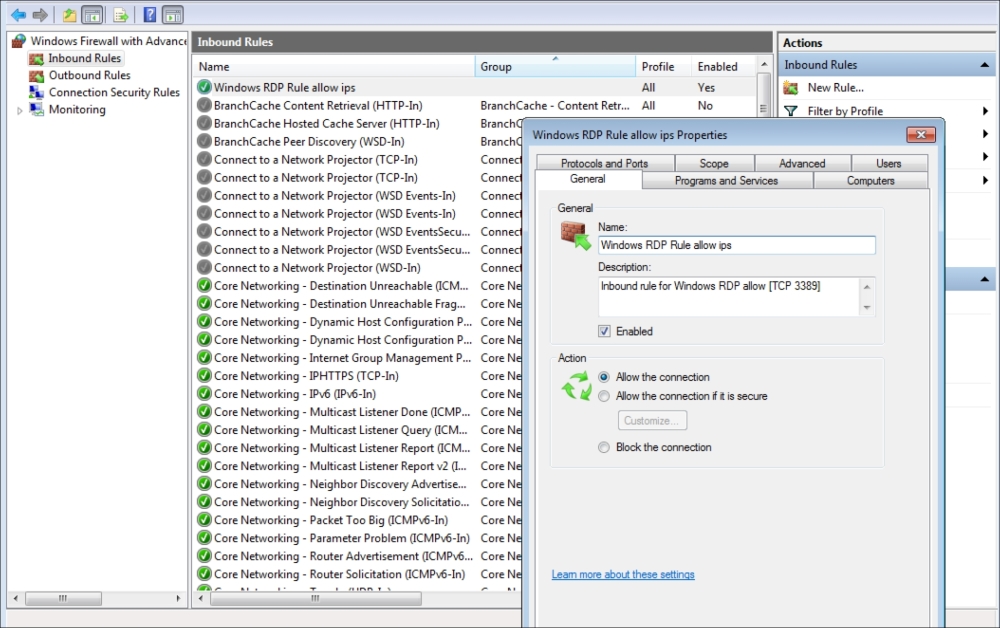Open 'Learn more about these settings' link
The width and height of the screenshot is (1000, 628).
click(623, 575)
